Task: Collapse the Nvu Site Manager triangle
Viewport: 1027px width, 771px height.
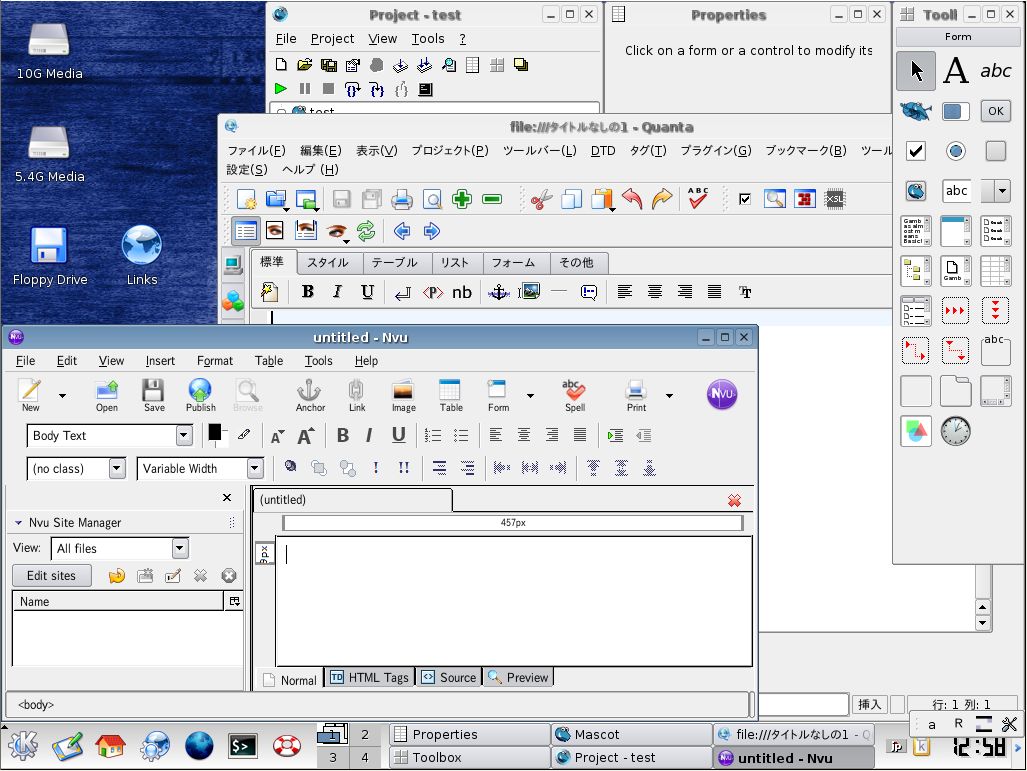Action: click(x=18, y=523)
